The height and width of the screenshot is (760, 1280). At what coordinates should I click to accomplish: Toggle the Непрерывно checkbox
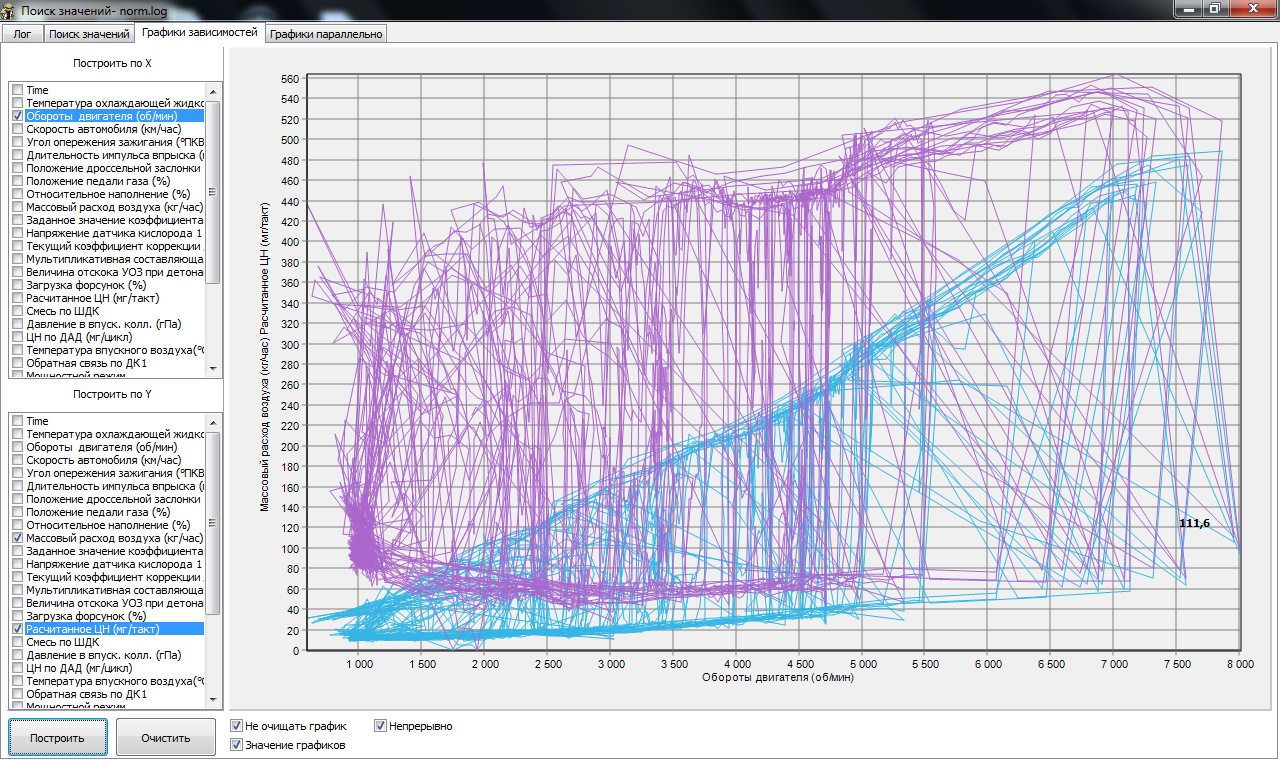(x=381, y=726)
